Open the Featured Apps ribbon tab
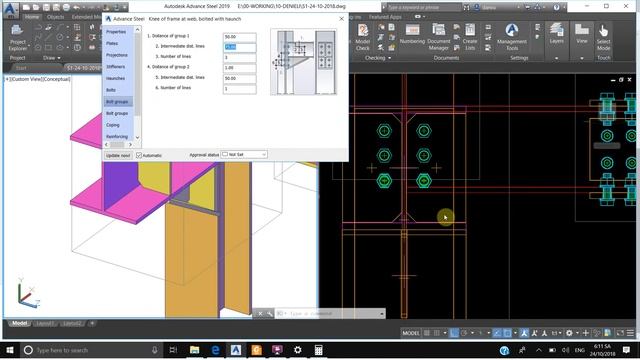This screenshot has height=360, width=640. (x=385, y=17)
